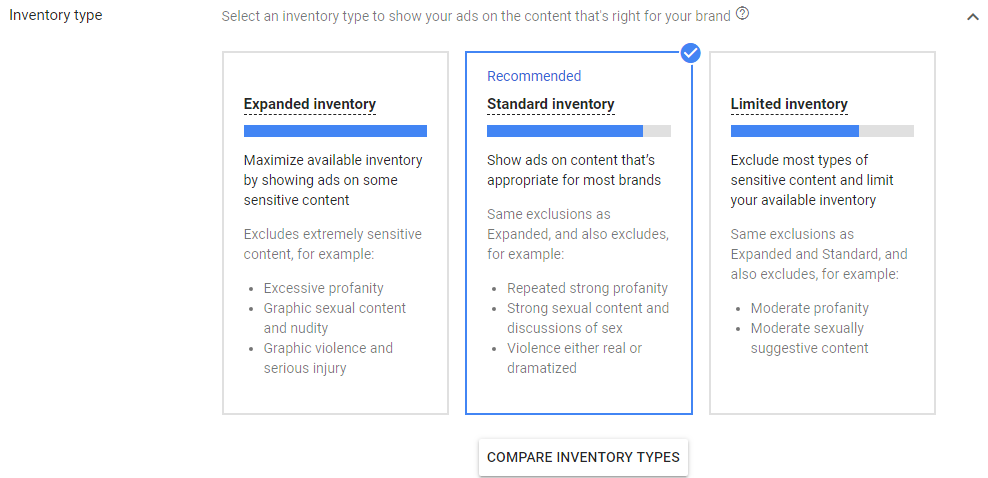Click 'Select an inventory type' instruction text
Screen dimensions: 988x478
[476, 16]
